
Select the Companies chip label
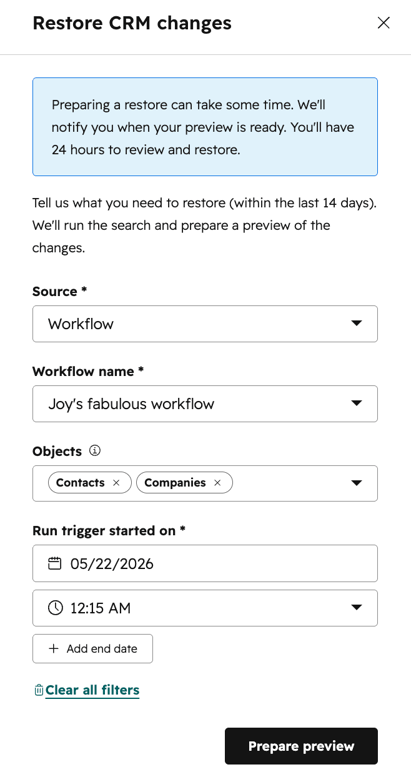coord(175,483)
